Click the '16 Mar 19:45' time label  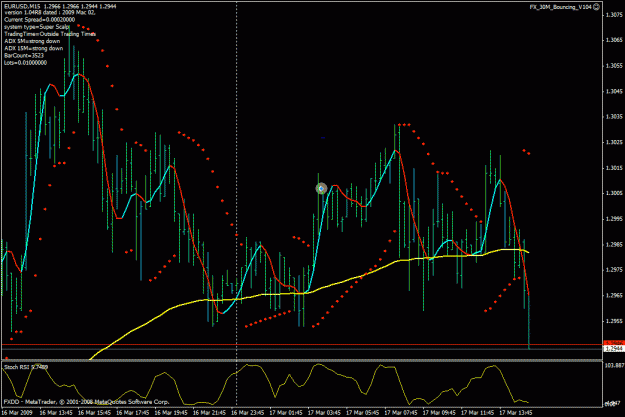click(171, 413)
